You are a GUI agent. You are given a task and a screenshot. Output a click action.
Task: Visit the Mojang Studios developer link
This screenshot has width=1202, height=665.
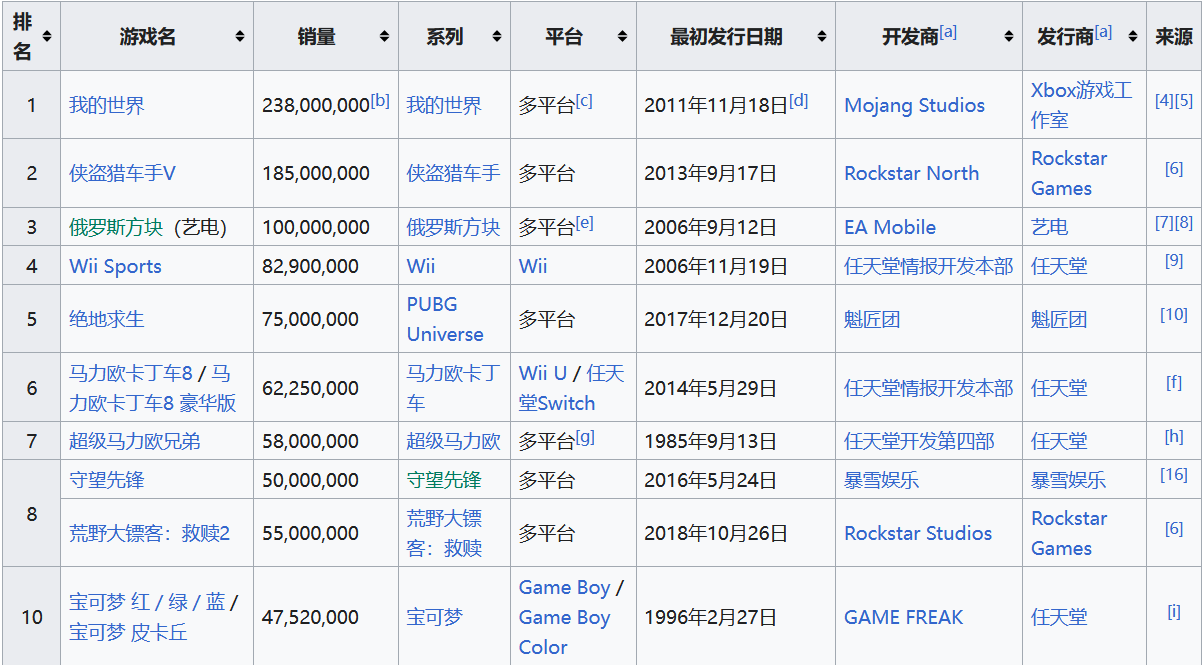915,105
